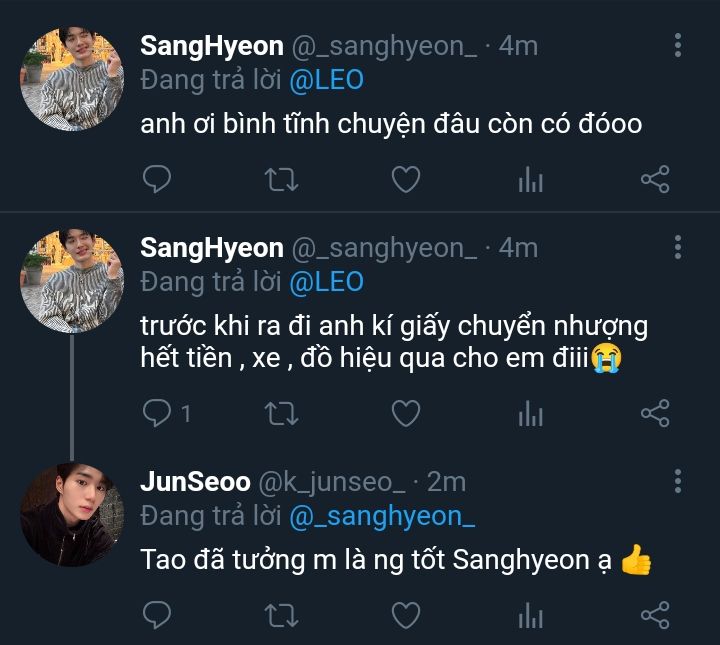Open the reply with 1 comment
720x645 pixels.
click(x=165, y=412)
